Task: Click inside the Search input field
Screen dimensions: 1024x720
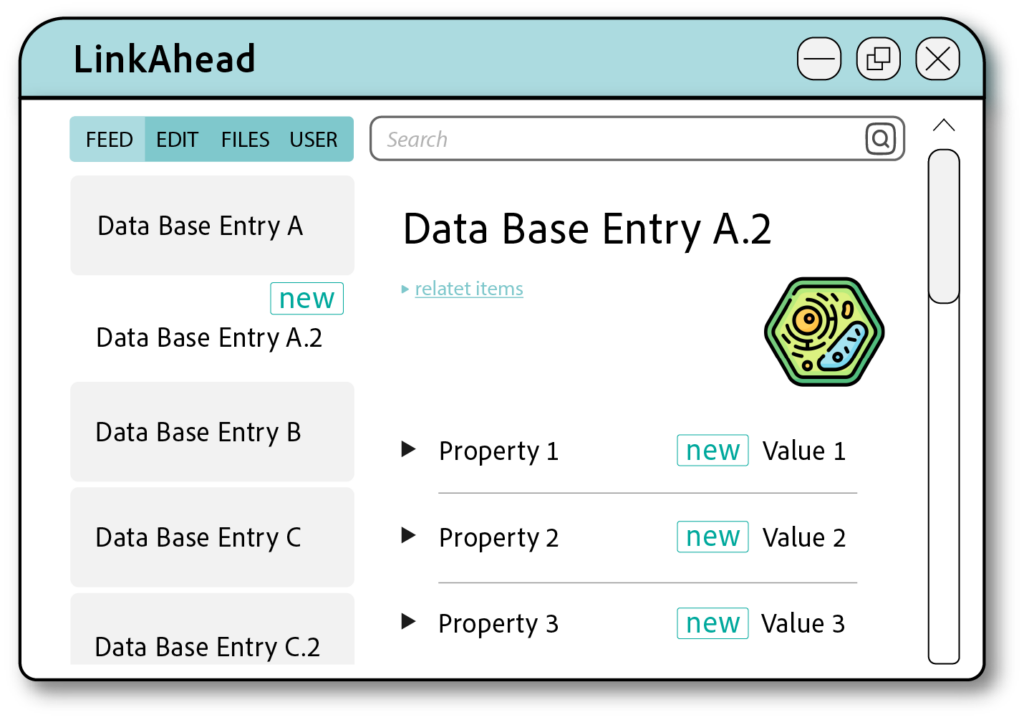Action: click(615, 139)
